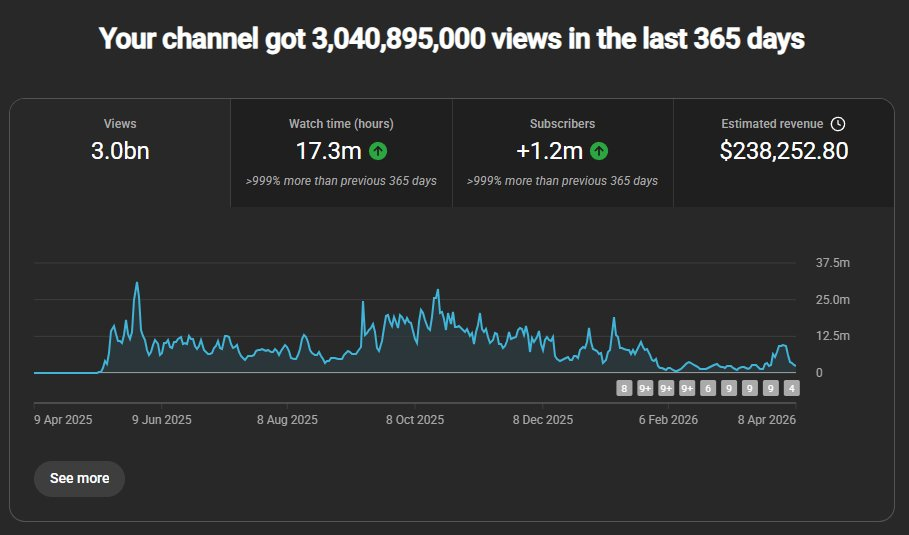The image size is (909, 535).
Task: Open the video marker badge labeled 8
Action: click(x=624, y=388)
